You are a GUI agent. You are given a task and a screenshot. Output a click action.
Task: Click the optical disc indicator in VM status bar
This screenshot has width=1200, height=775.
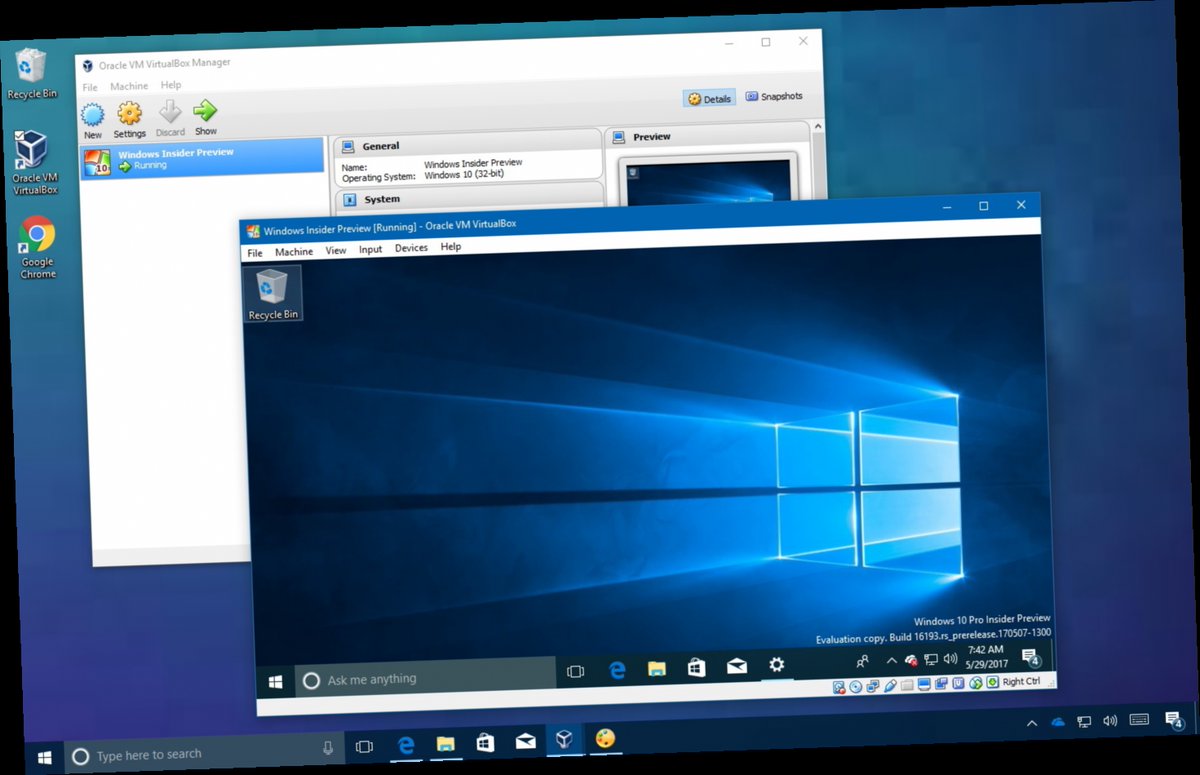click(855, 687)
